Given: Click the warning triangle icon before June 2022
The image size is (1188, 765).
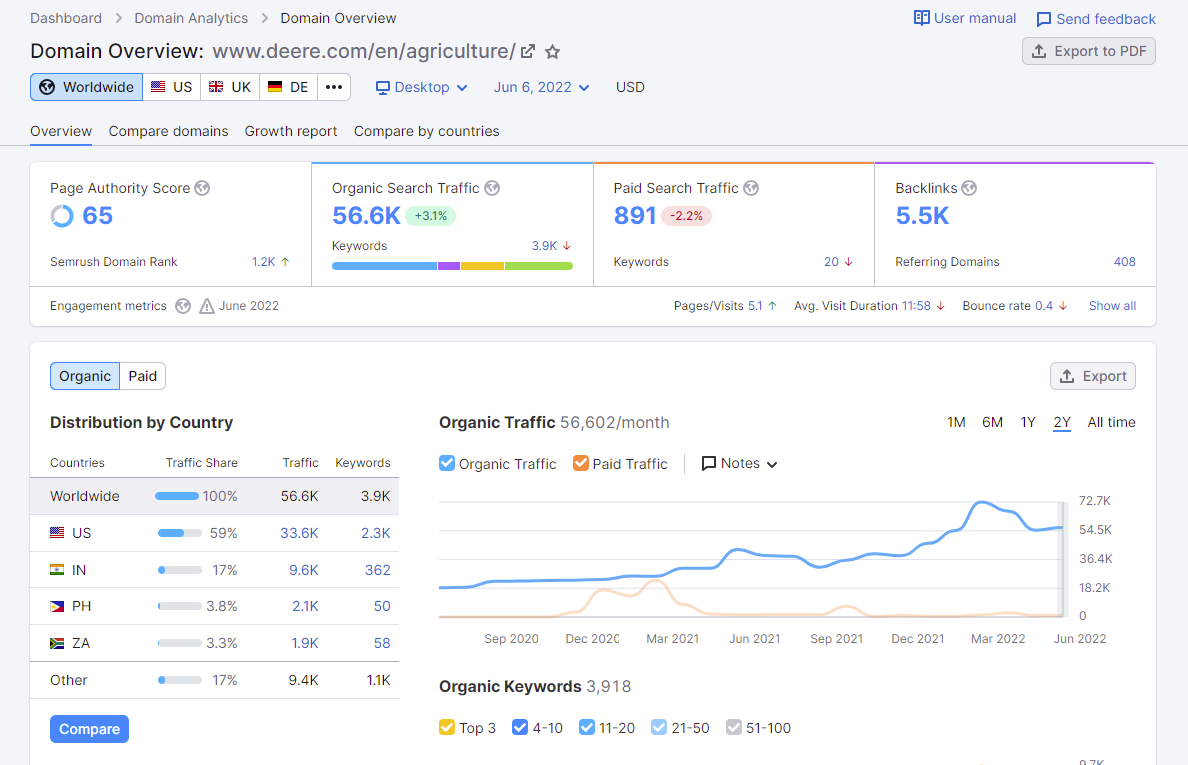Looking at the screenshot, I should click(x=207, y=306).
